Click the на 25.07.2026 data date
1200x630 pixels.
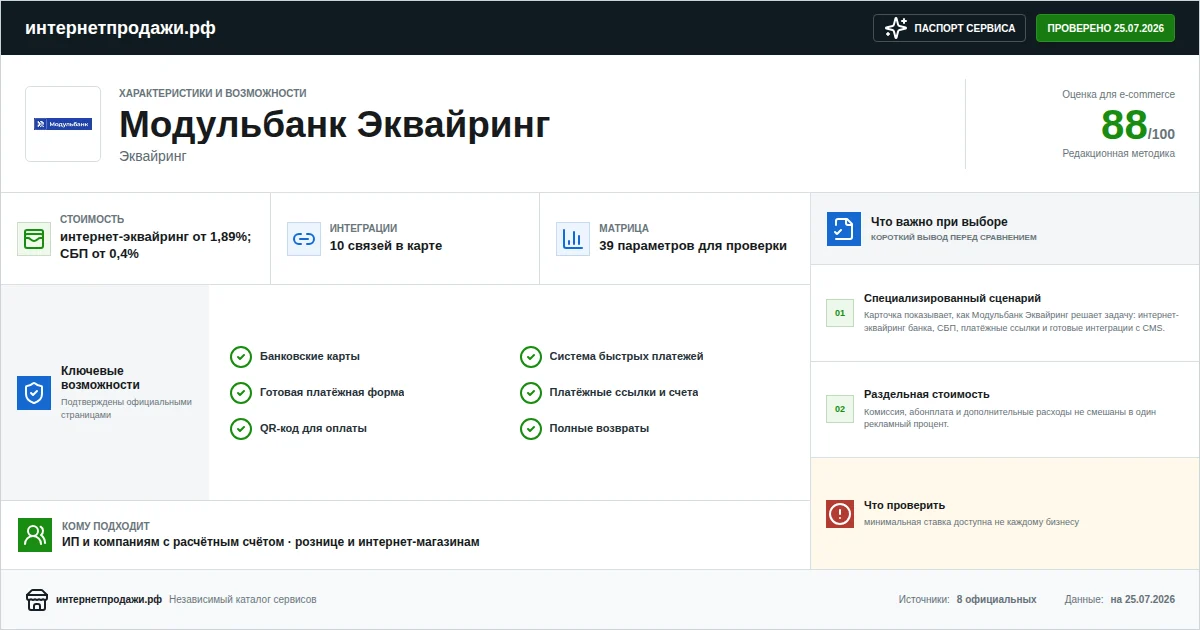1143,600
